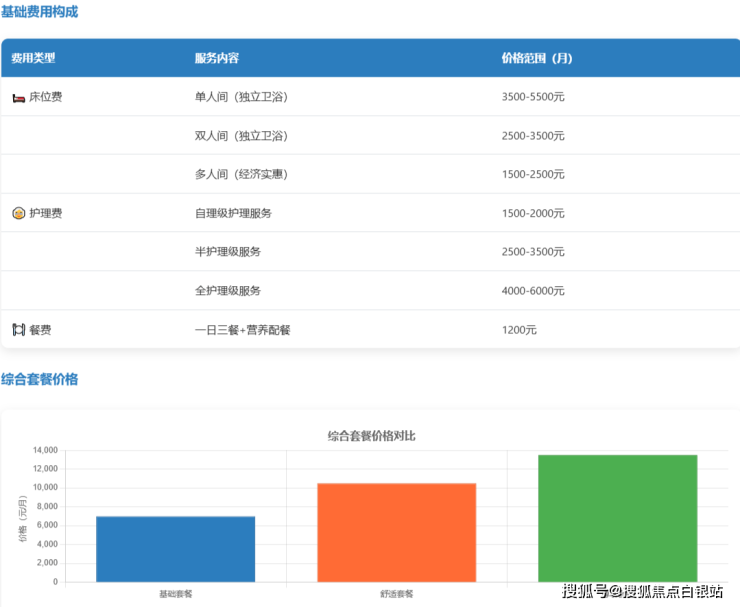This screenshot has width=740, height=607.
Task: Click the 基础费用构成 section heading
Action: (39, 12)
